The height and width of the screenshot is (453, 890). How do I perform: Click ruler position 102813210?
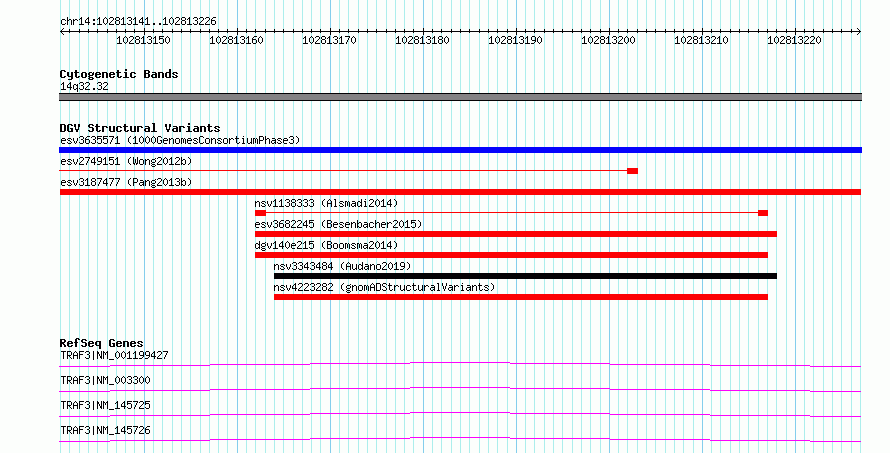pos(702,40)
